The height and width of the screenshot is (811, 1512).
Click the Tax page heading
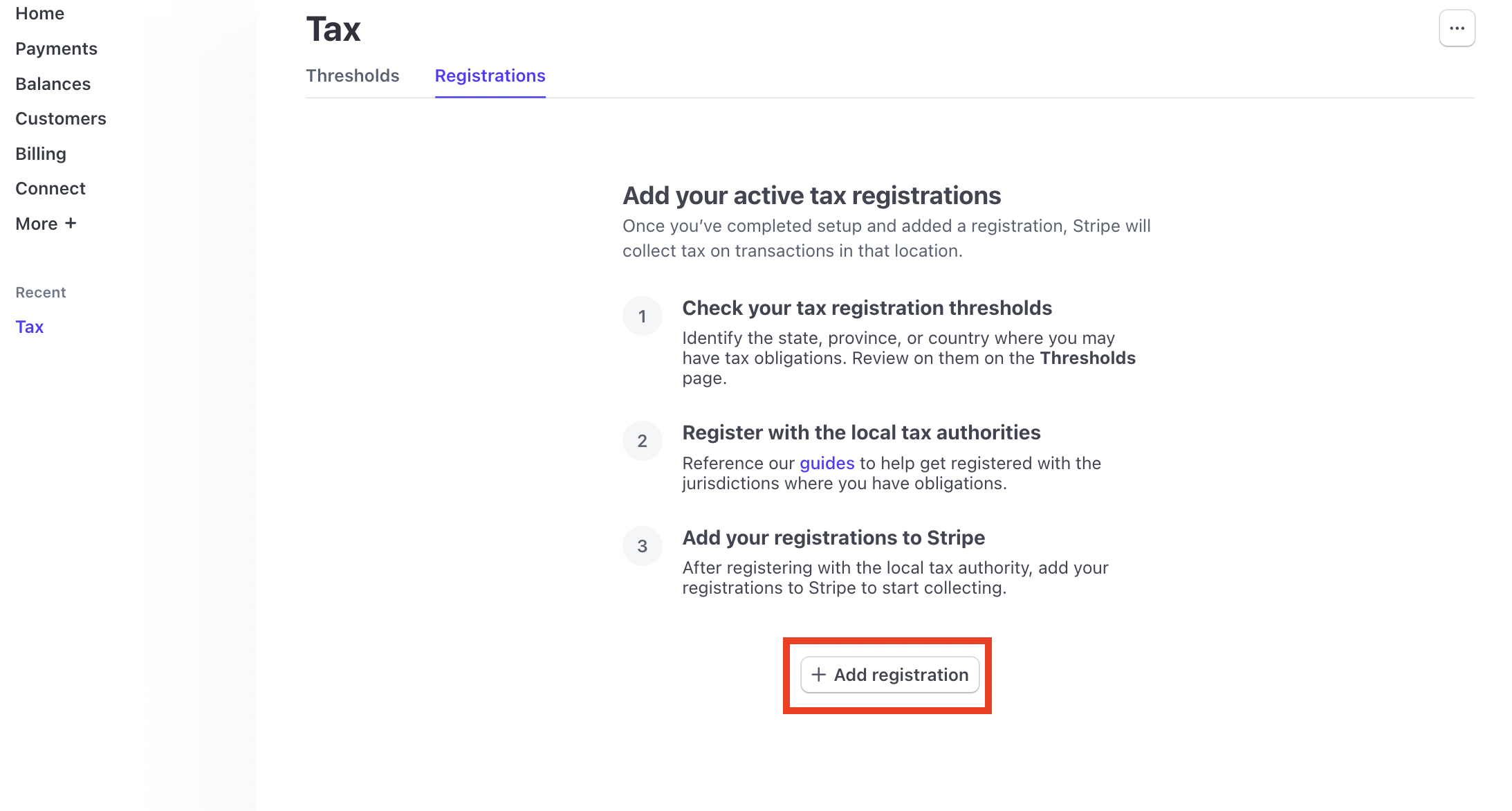(x=333, y=28)
